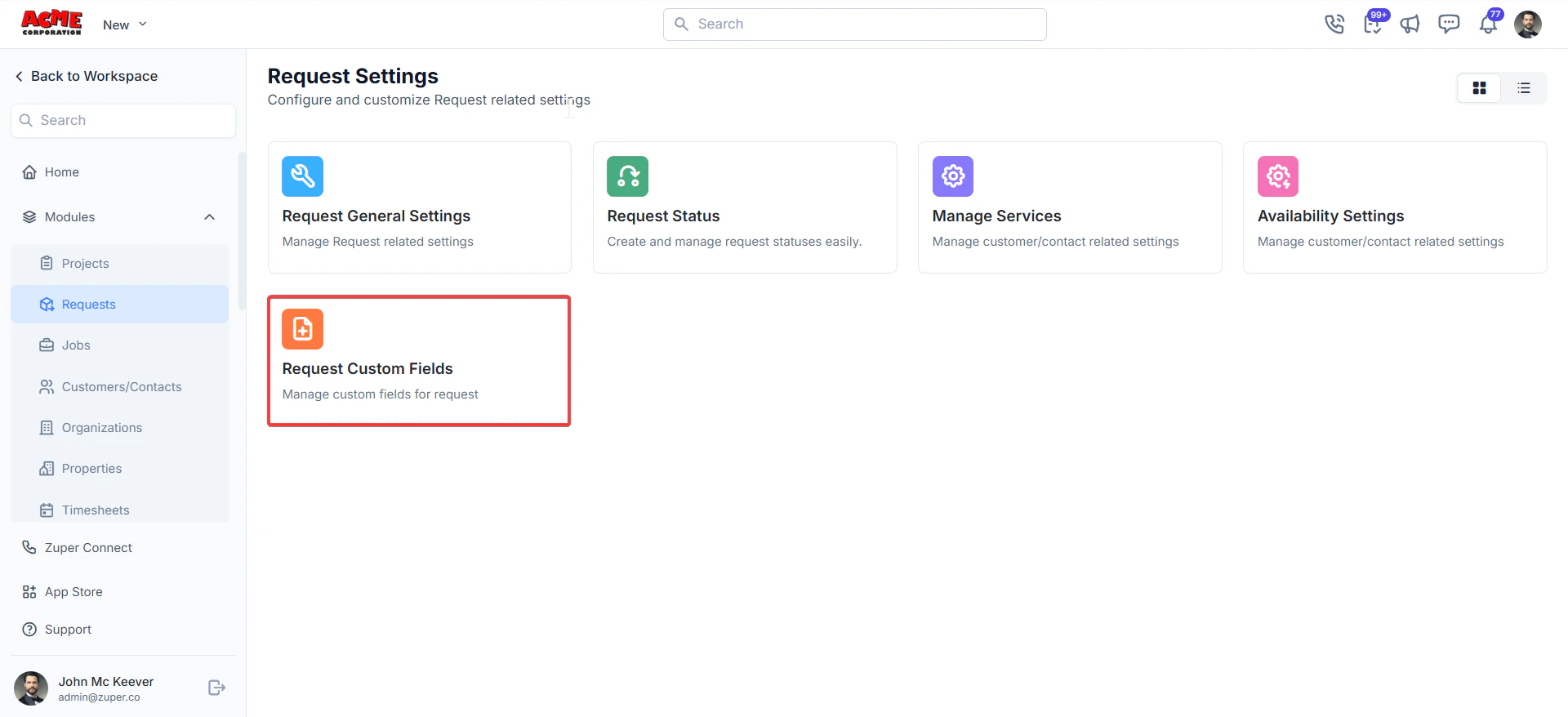The image size is (1568, 717).
Task: Click the green Request Status icon
Action: [627, 176]
